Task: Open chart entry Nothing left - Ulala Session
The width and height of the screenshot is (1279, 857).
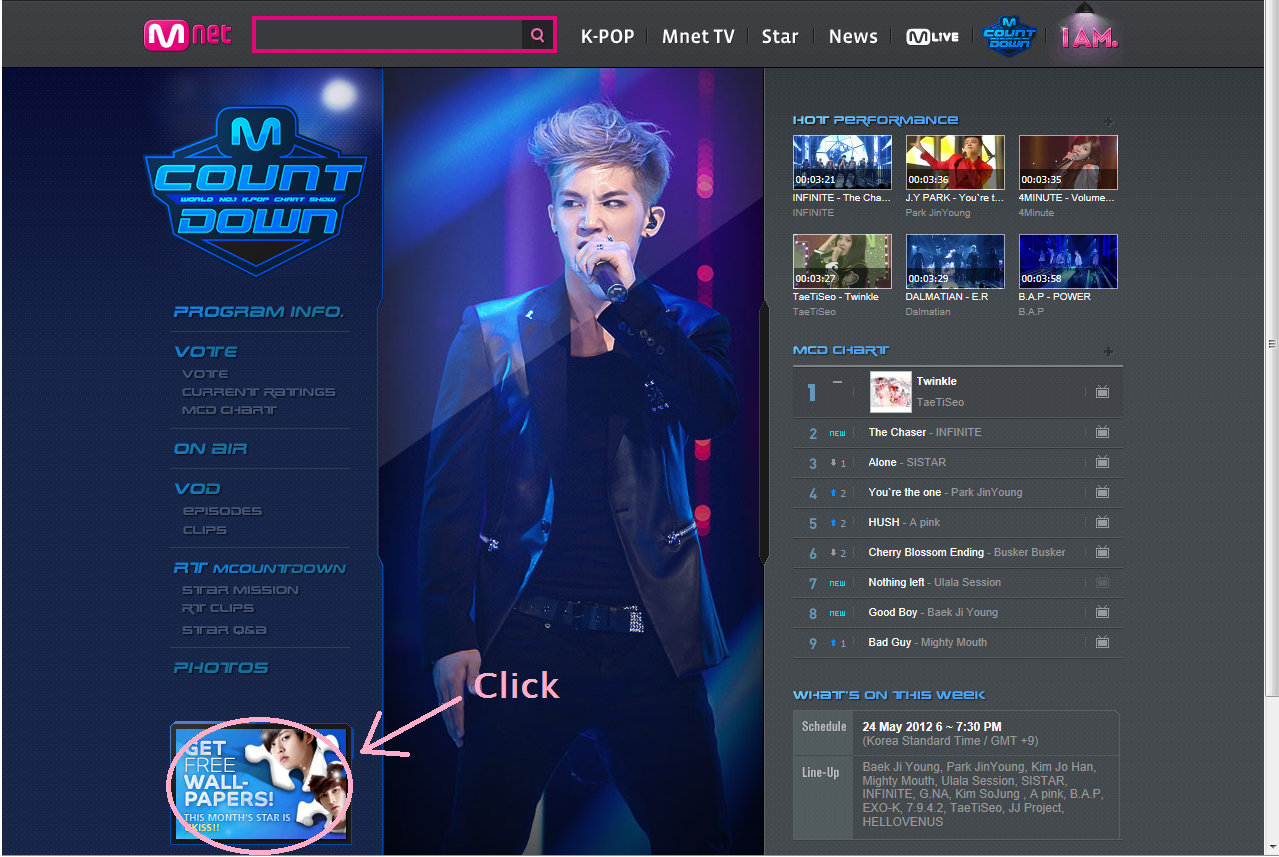Action: [x=935, y=582]
